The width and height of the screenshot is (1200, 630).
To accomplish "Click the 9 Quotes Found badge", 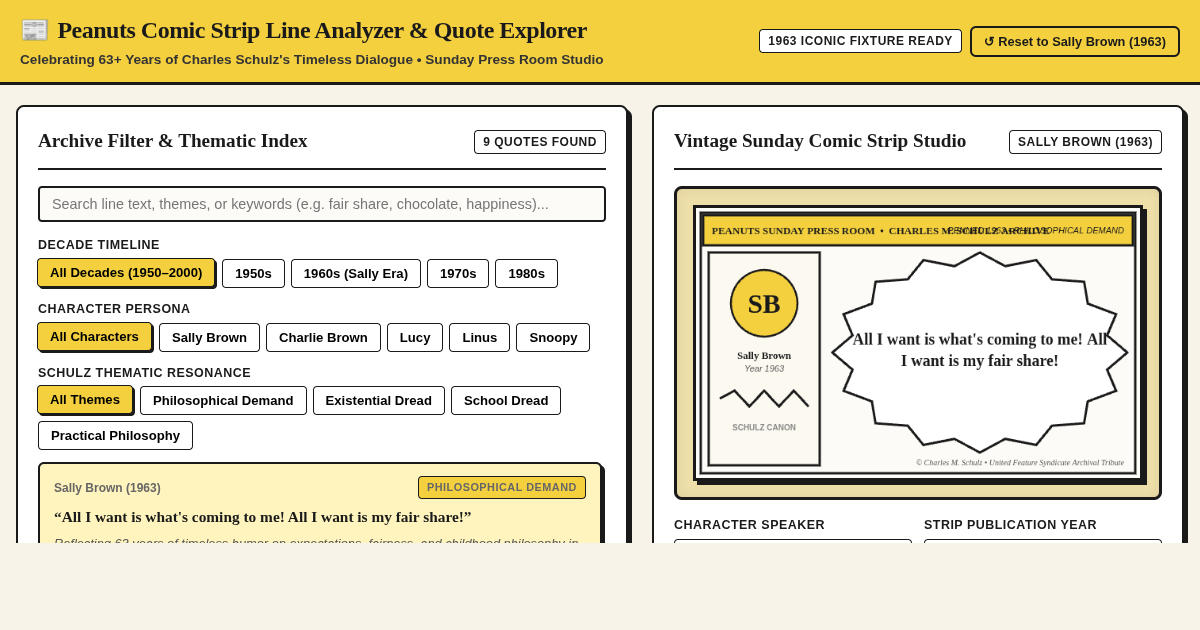I will click(x=540, y=142).
